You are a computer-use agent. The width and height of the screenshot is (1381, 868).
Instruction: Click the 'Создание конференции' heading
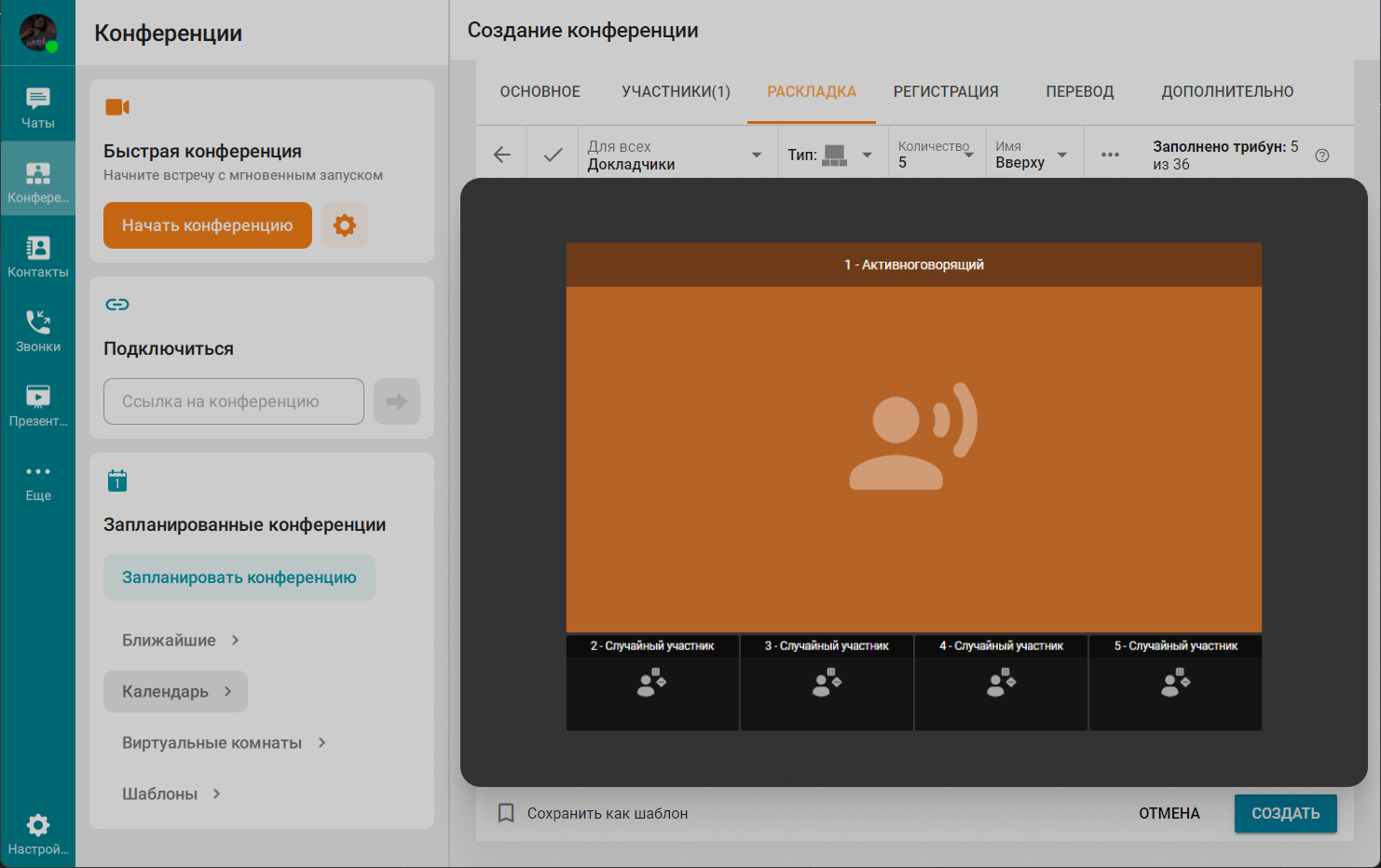click(x=583, y=30)
